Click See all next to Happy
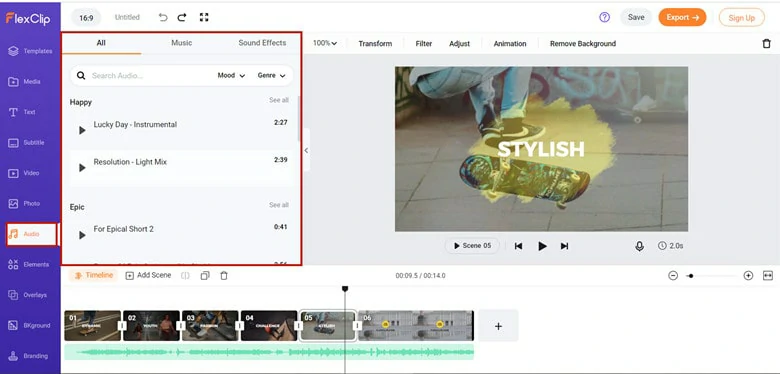The width and height of the screenshot is (780, 374). (279, 100)
